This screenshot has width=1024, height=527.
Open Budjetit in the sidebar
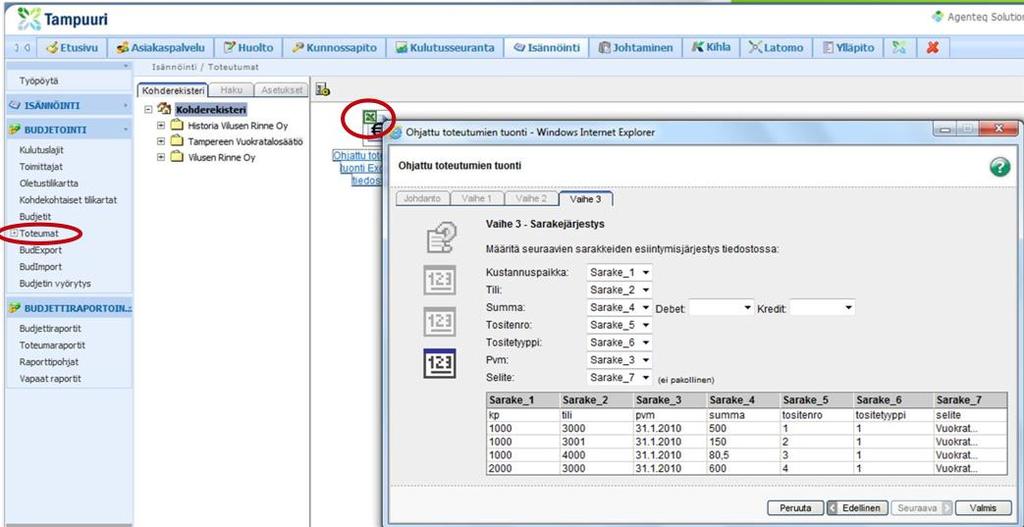point(35,216)
